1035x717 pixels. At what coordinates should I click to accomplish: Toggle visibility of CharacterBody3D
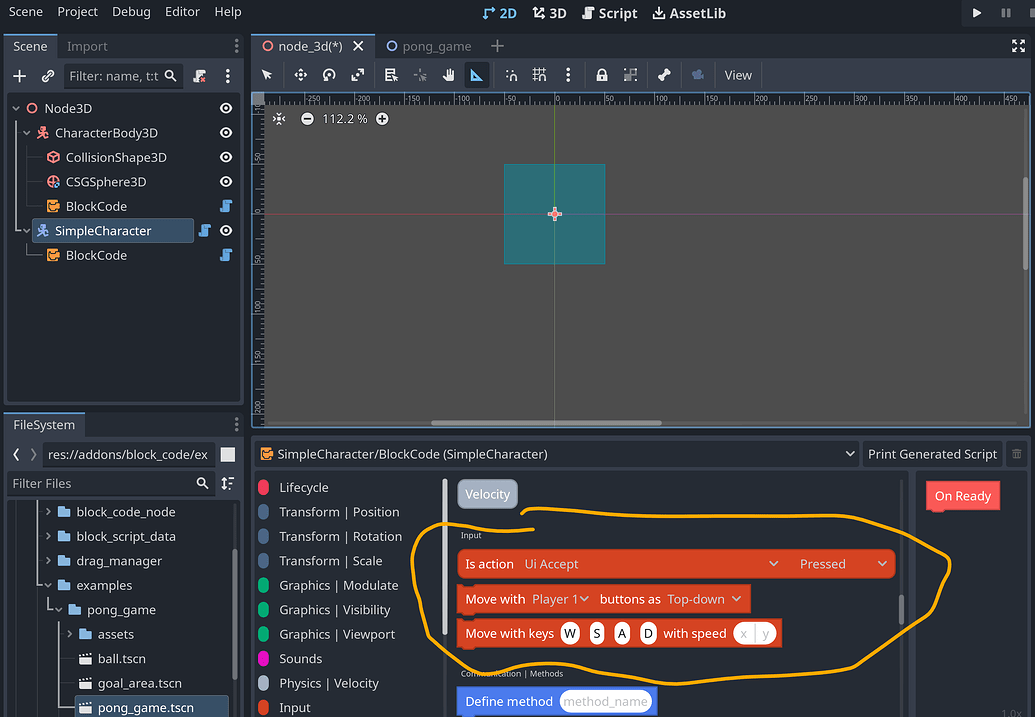click(x=226, y=133)
